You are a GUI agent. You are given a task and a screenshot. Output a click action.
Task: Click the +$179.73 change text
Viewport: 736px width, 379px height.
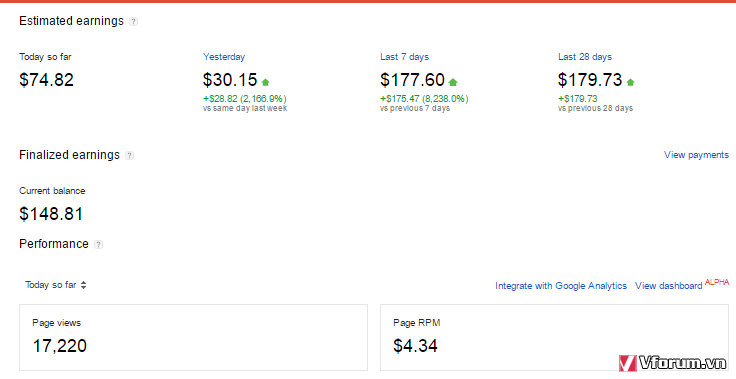(578, 99)
